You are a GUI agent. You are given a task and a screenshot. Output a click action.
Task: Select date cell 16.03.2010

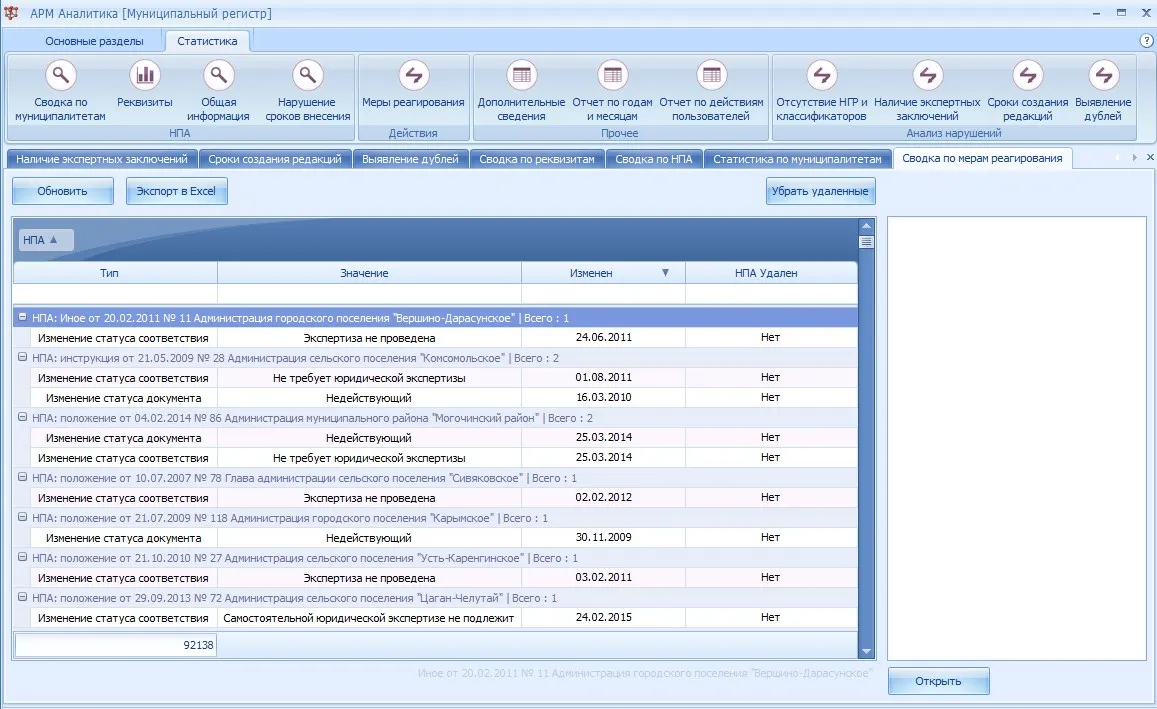pyautogui.click(x=604, y=397)
